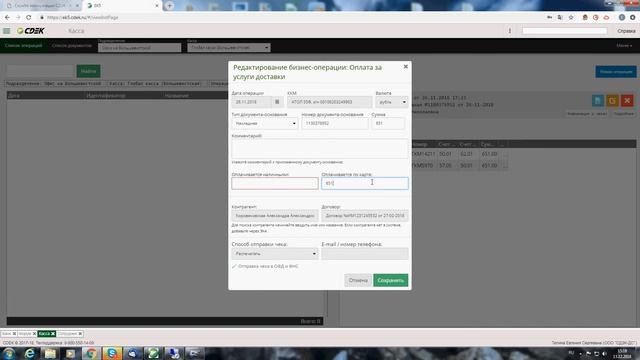The image size is (640, 360).
Task: Click the browser address bar
Action: click(x=286, y=18)
